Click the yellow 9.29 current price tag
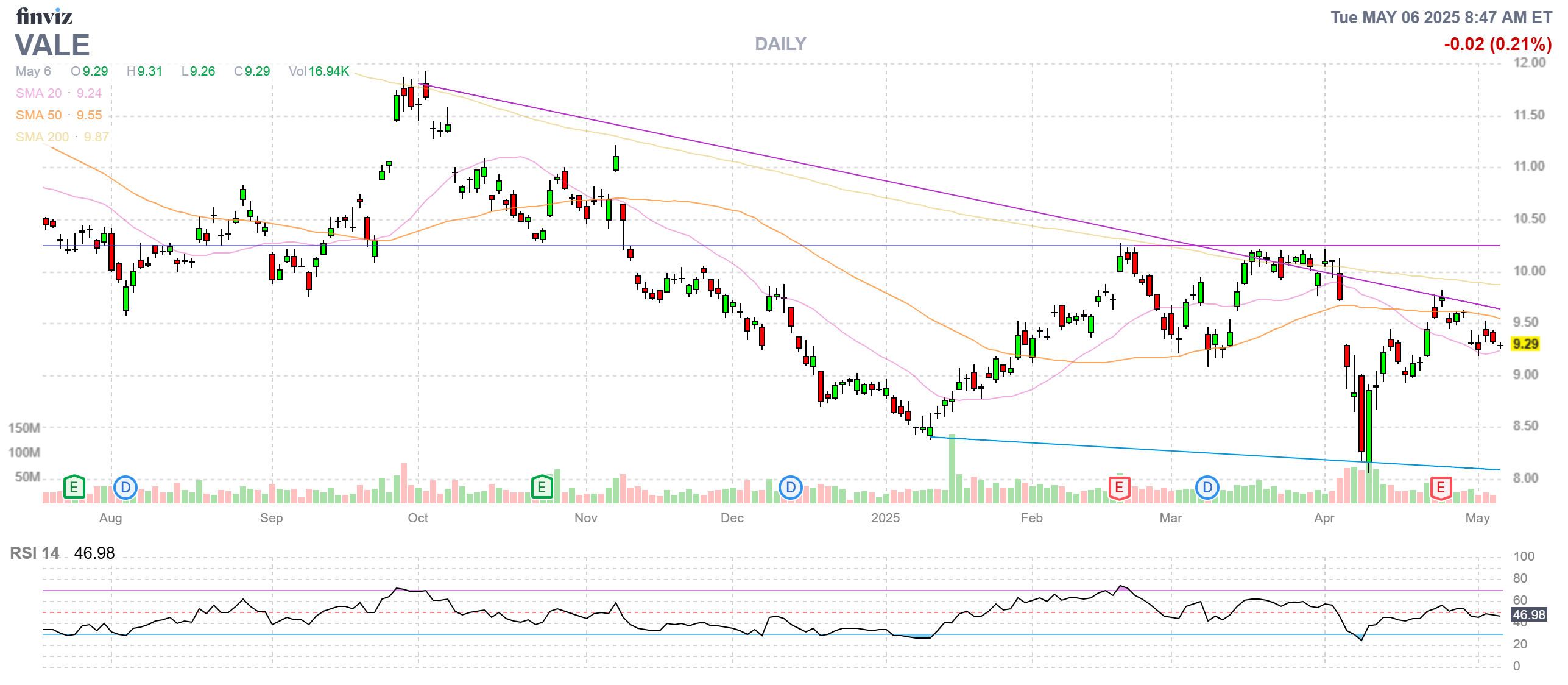The image size is (1568, 685). pyautogui.click(x=1525, y=344)
